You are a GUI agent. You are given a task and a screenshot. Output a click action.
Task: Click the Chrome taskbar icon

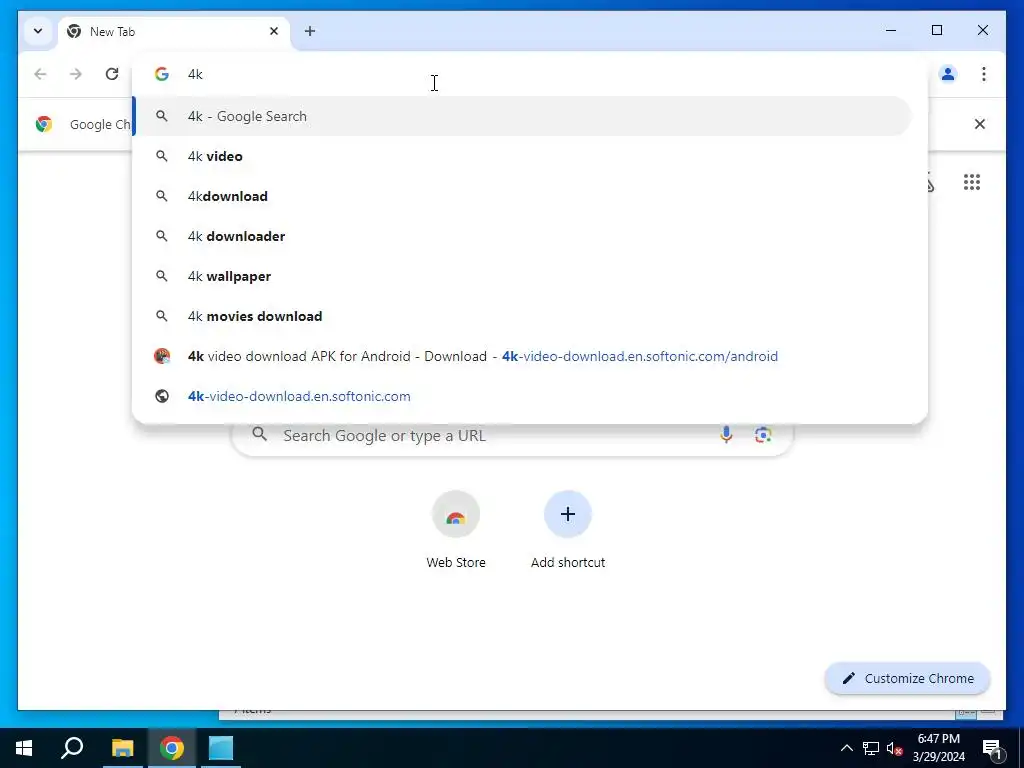click(172, 748)
